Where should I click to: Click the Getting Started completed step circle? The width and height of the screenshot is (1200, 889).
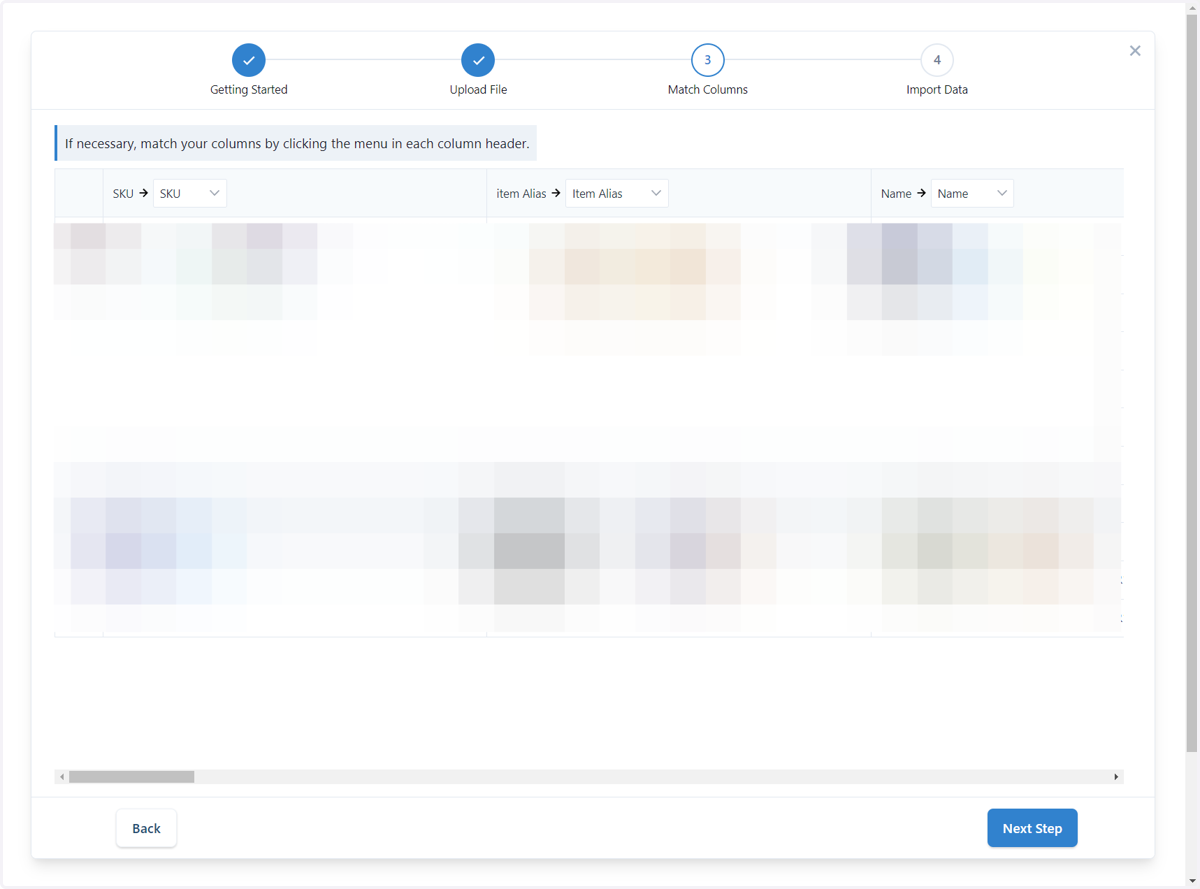(x=249, y=60)
